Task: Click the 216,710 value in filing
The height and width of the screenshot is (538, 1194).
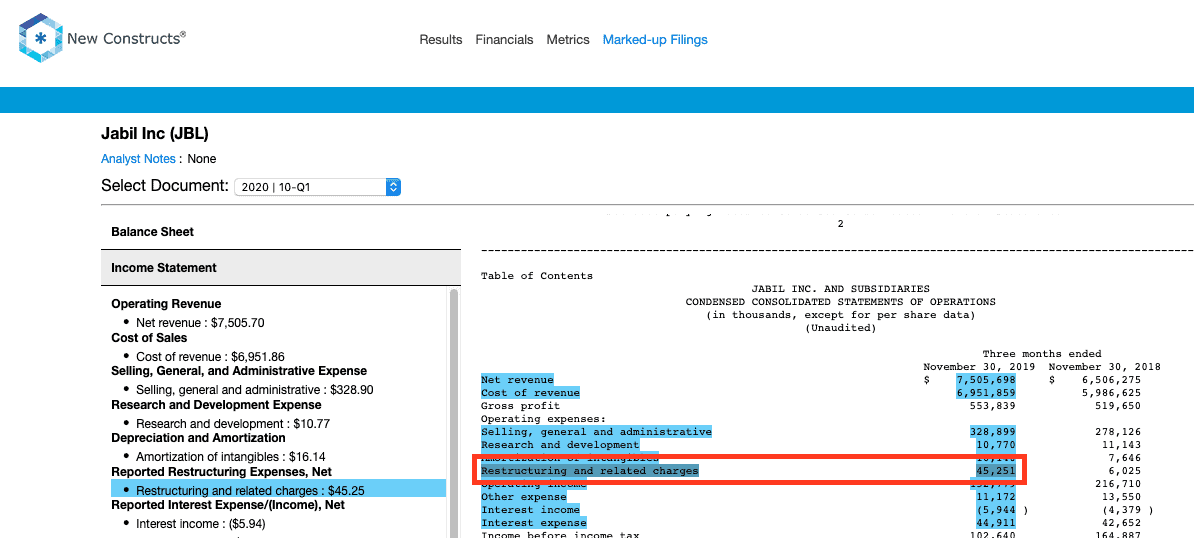Action: (1117, 484)
